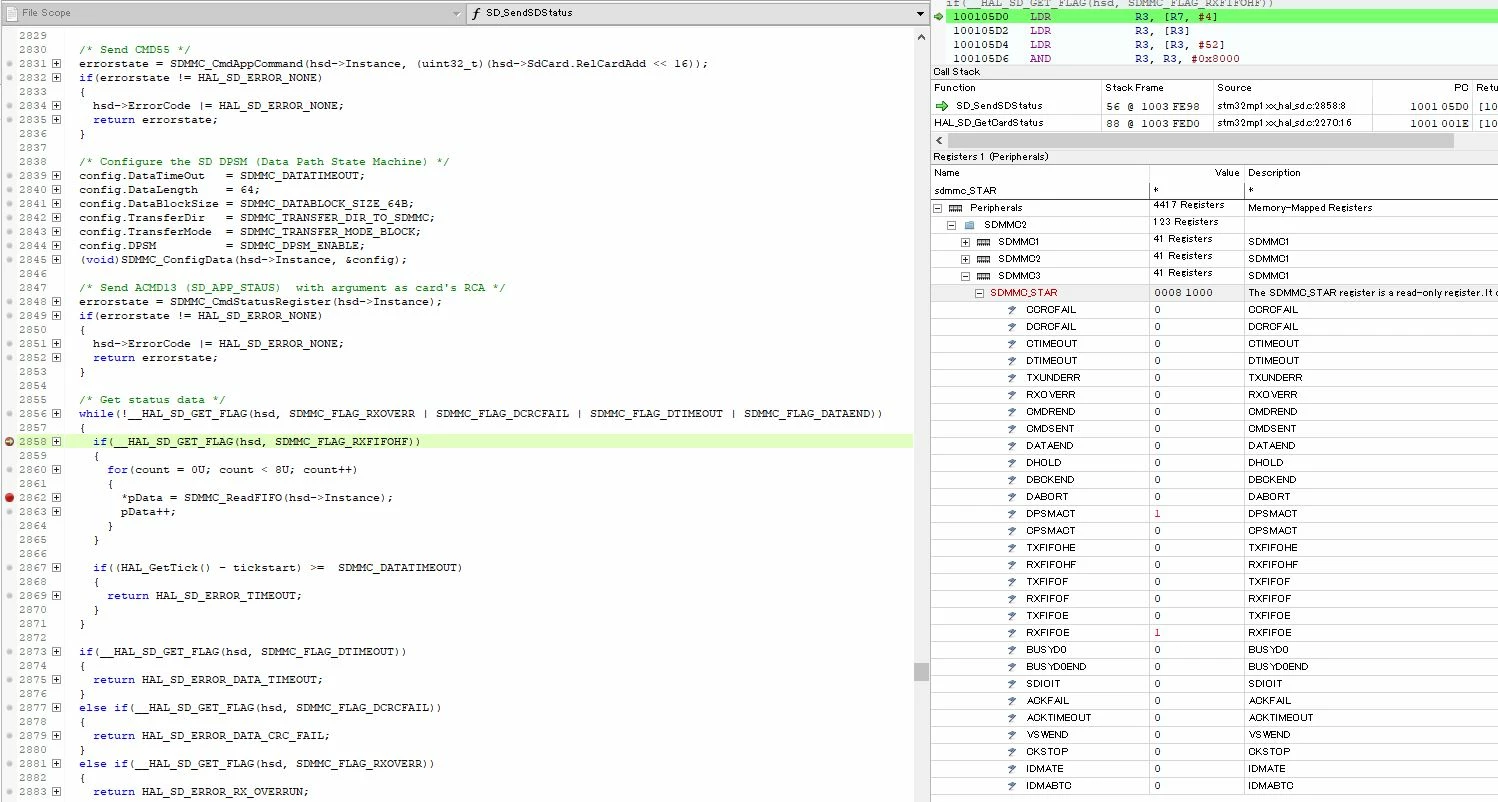1498x802 pixels.
Task: Click the CTIMEOUT bit-field icon
Action: 1013,344
